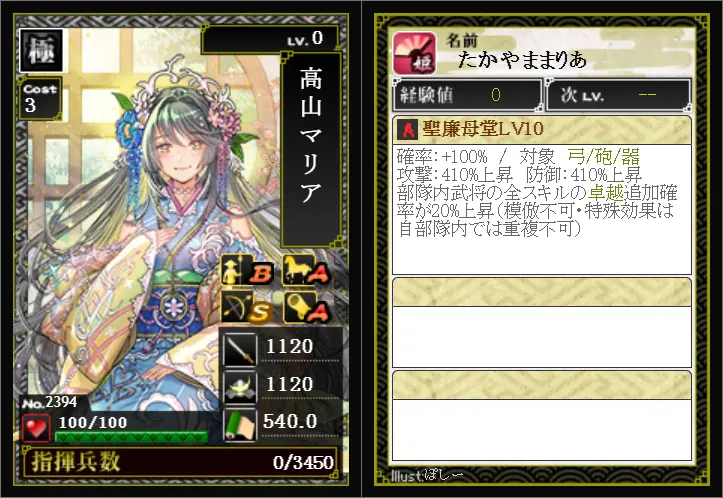The width and height of the screenshot is (723, 498).
Task: Click the cavalry horse aptitude A icon
Action: [x=306, y=270]
